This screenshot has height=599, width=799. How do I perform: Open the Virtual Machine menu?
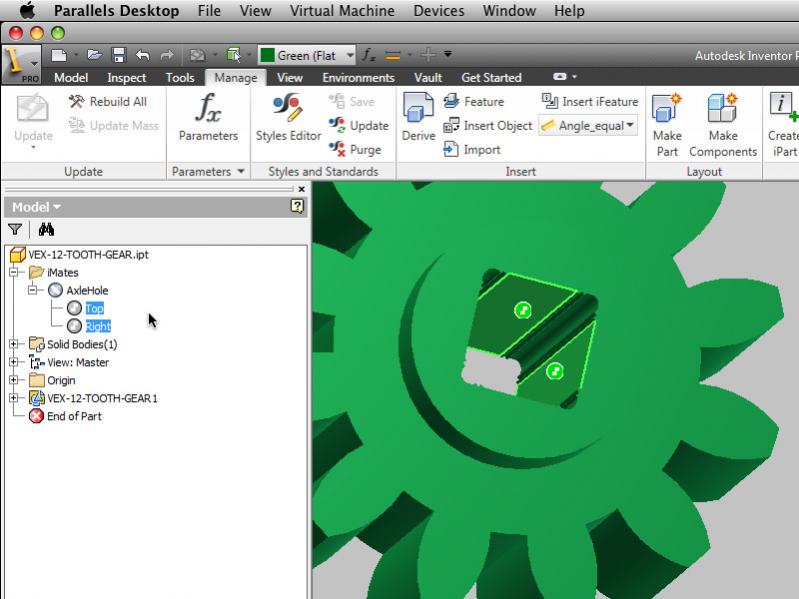[342, 11]
